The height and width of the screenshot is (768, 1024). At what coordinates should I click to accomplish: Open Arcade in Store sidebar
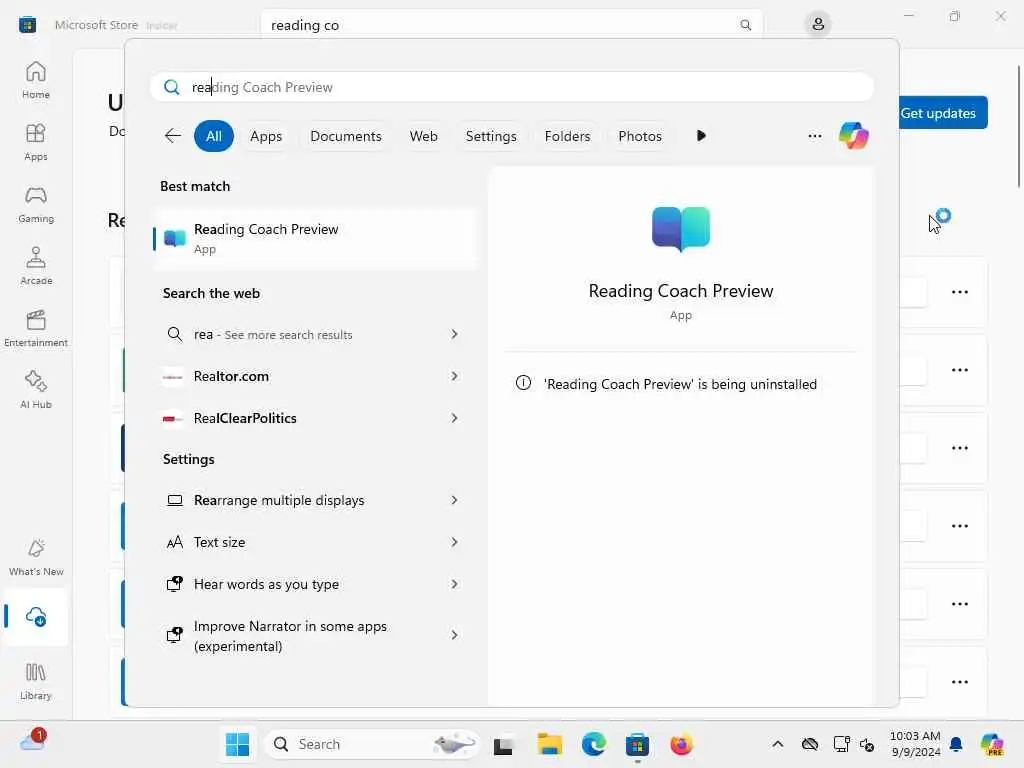point(35,266)
